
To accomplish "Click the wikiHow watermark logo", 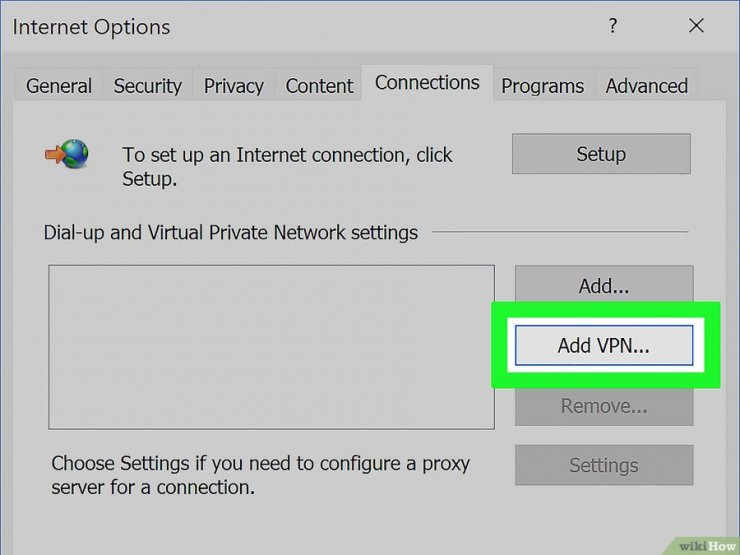I will tap(708, 546).
